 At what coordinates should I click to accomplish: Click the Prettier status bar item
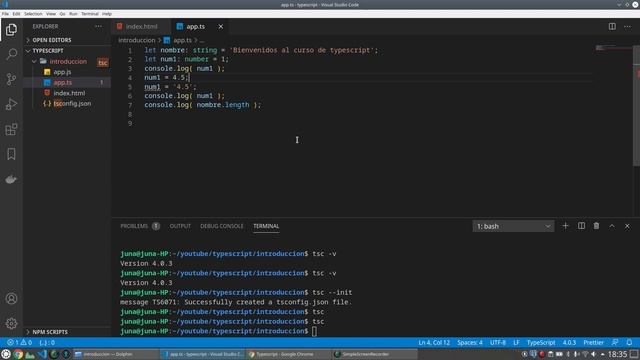point(593,342)
